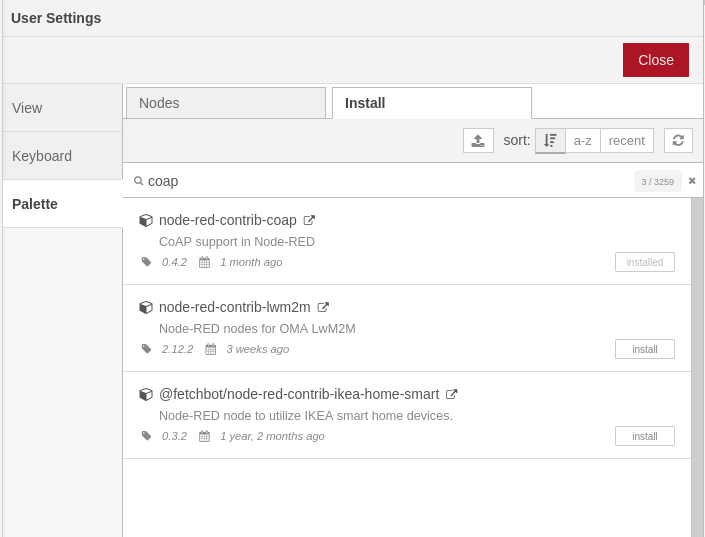The image size is (705, 537).
Task: Open node-red-contrib-lwm2m external link icon
Action: click(x=323, y=307)
